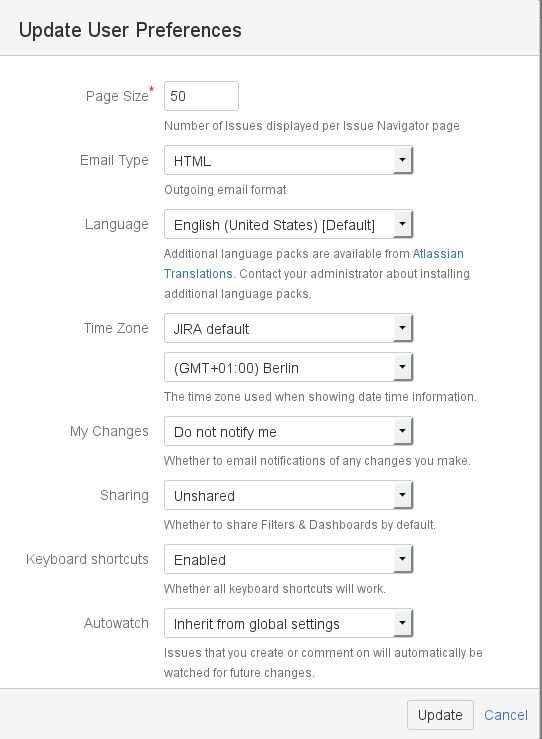The width and height of the screenshot is (542, 739).
Task: Open the Email Type dropdown arrow
Action: click(402, 160)
